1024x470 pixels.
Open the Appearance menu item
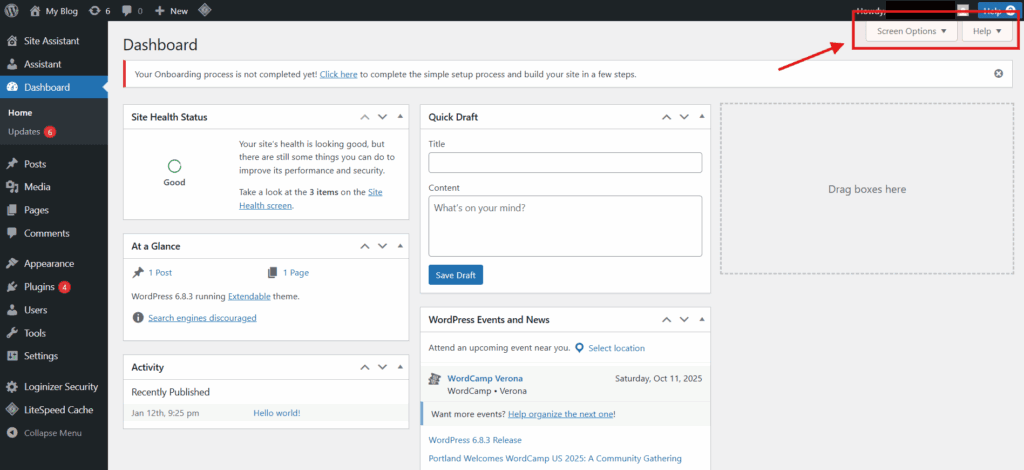click(x=48, y=264)
